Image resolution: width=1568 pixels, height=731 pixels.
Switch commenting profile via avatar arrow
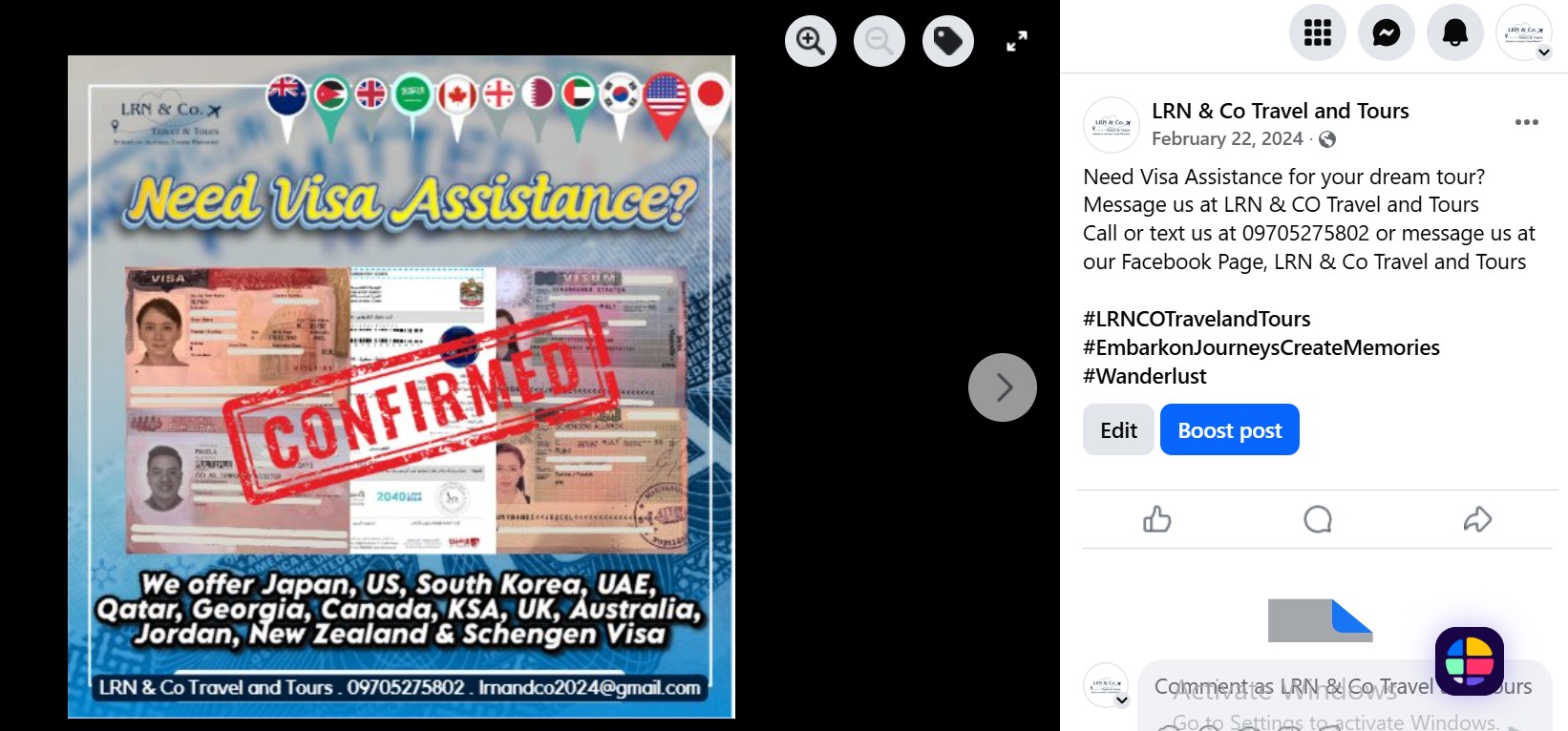click(1122, 700)
